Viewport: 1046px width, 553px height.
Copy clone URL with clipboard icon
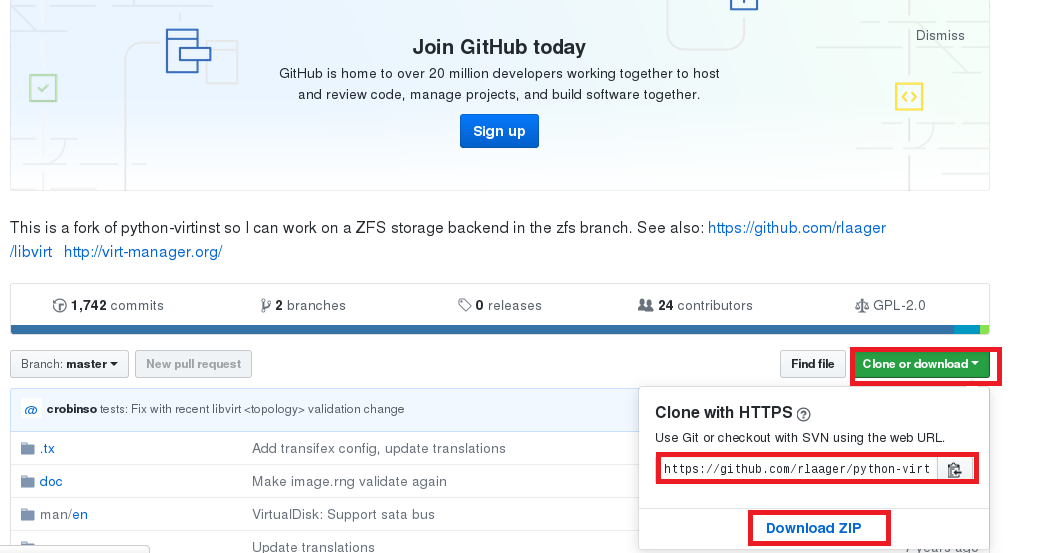click(955, 470)
